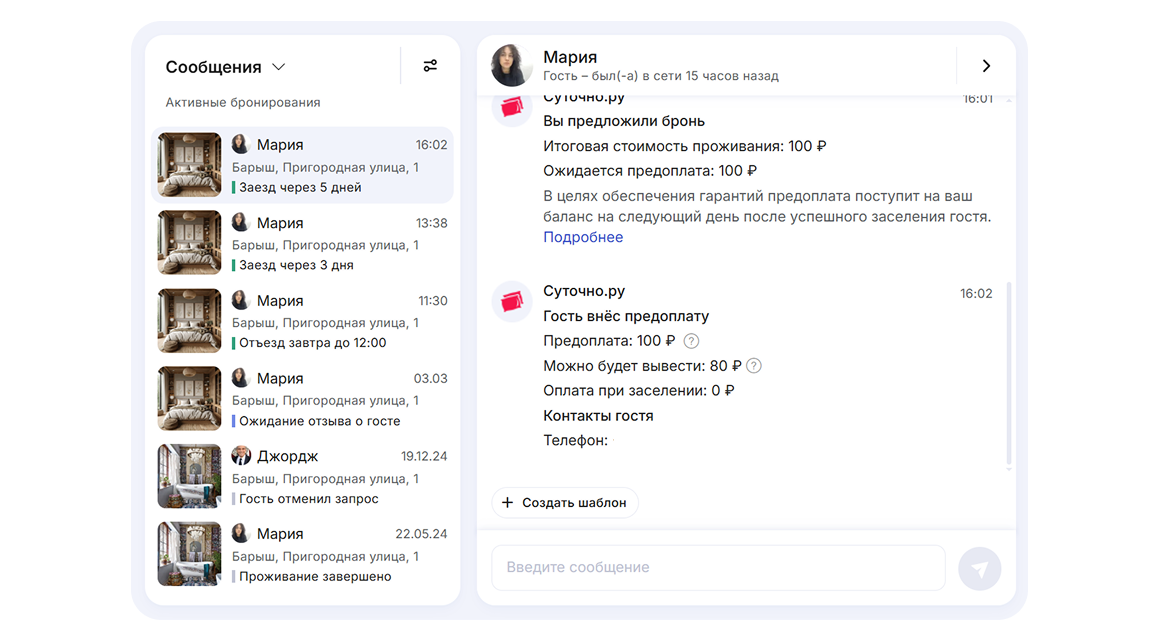Open the message filter settings icon
The height and width of the screenshot is (640, 1160).
(430, 66)
